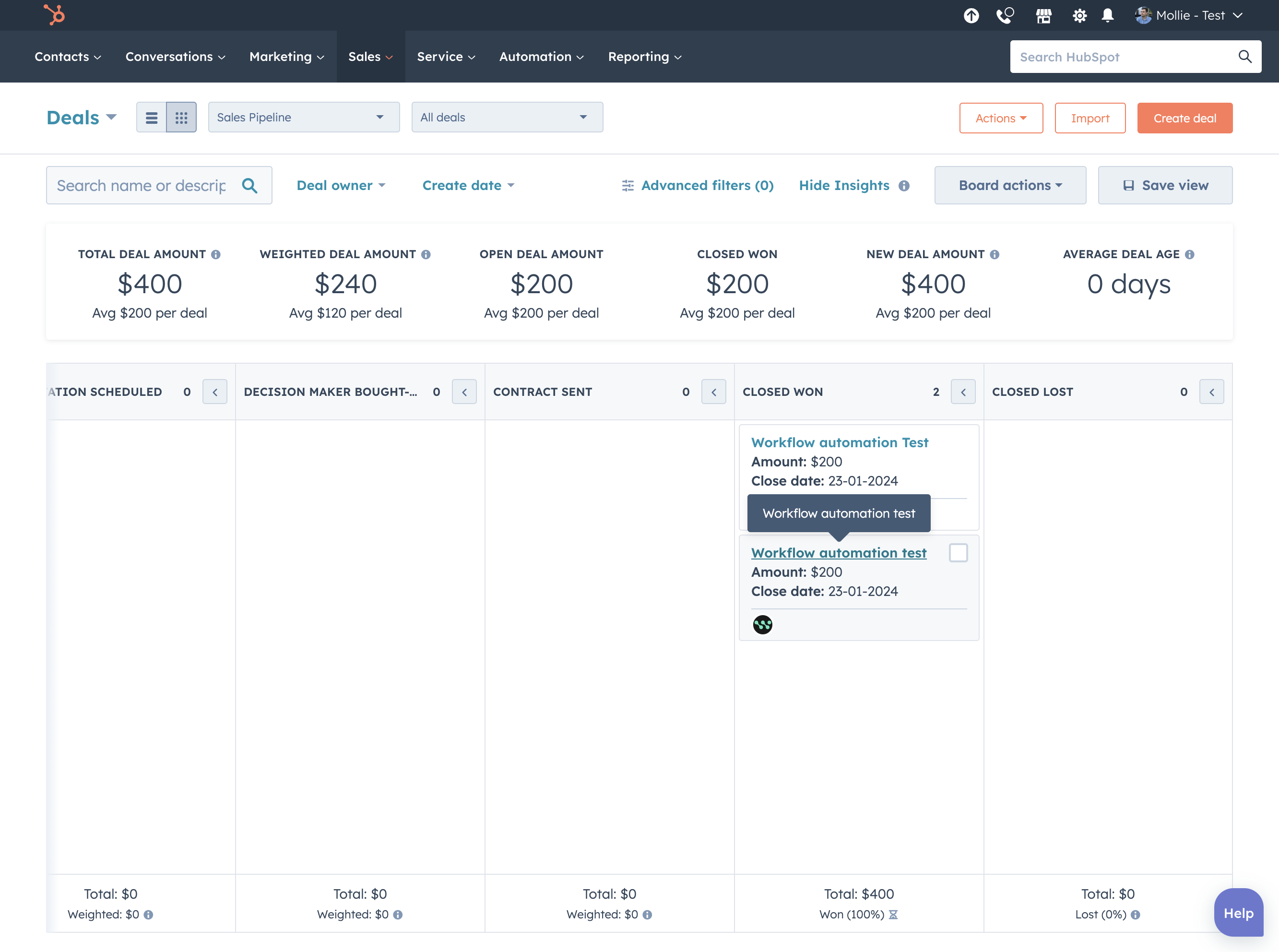Image resolution: width=1279 pixels, height=952 pixels.
Task: Click the HubSpot search magnifier icon
Action: click(1245, 57)
